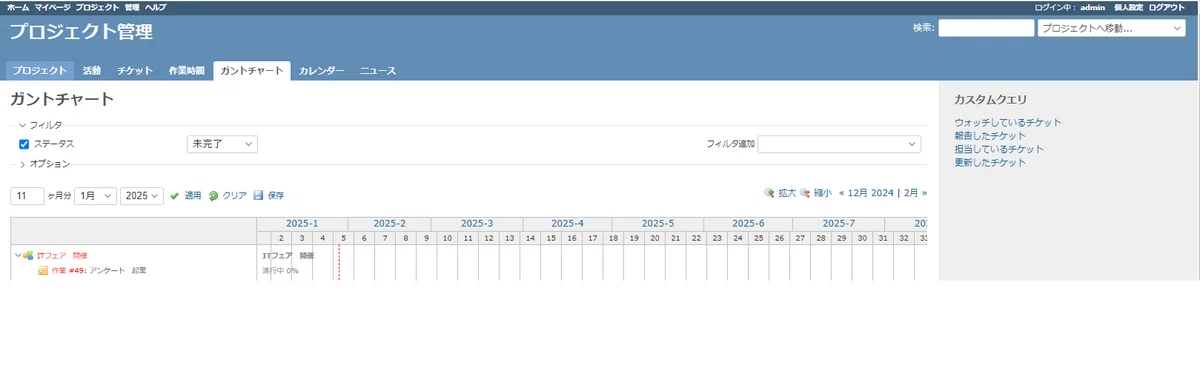Zoom in with the 拡大 link

tap(787, 193)
